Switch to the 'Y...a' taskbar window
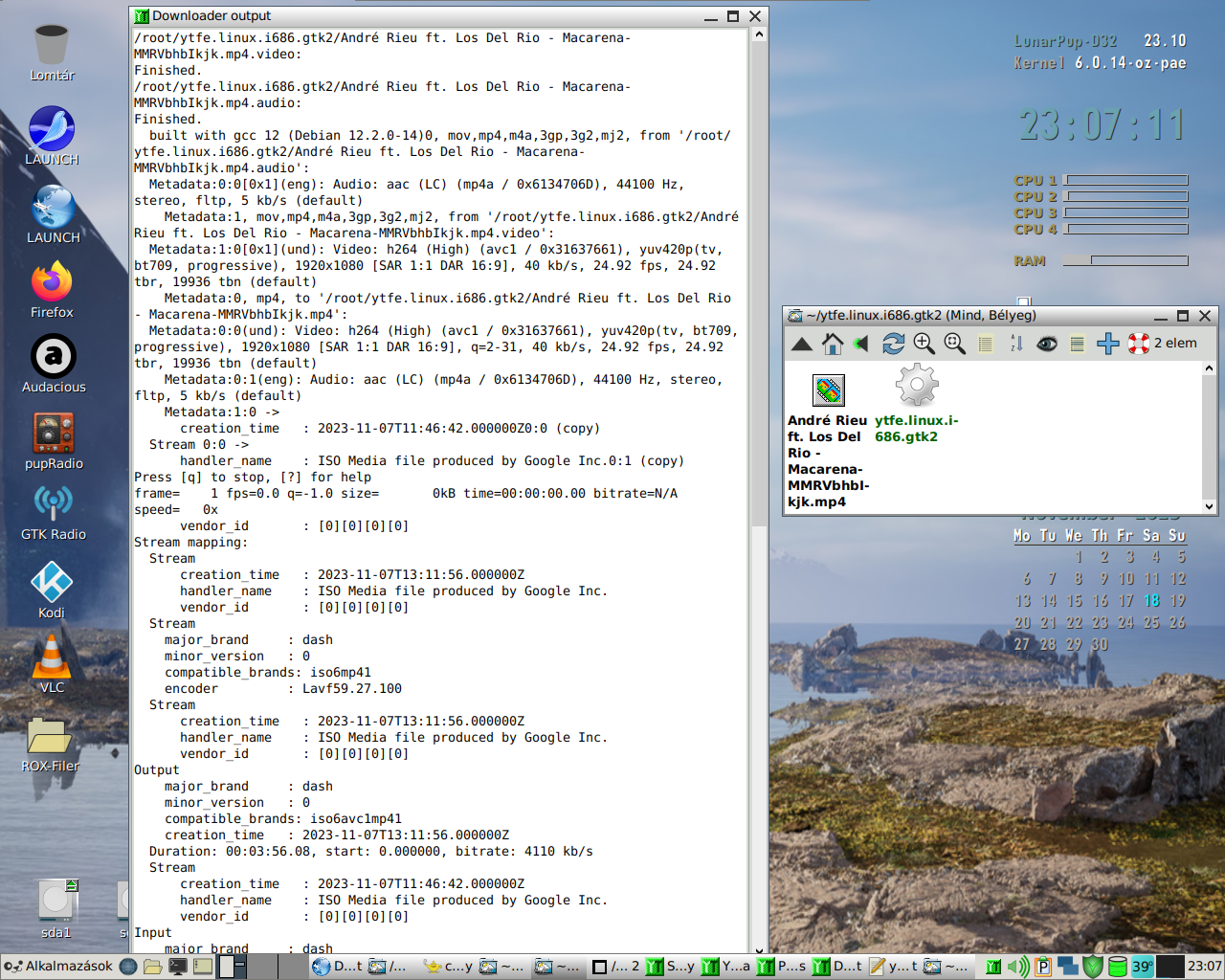 (725, 967)
